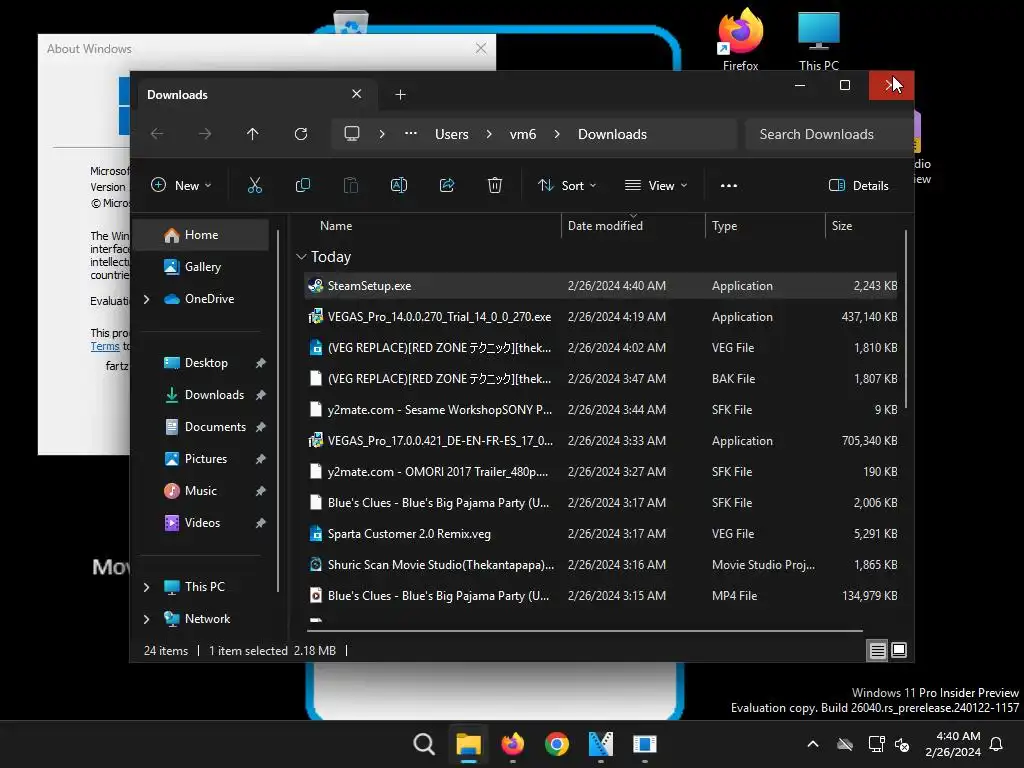Open the Firefox desktop shortcut
The height and width of the screenshot is (768, 1024).
point(741,39)
